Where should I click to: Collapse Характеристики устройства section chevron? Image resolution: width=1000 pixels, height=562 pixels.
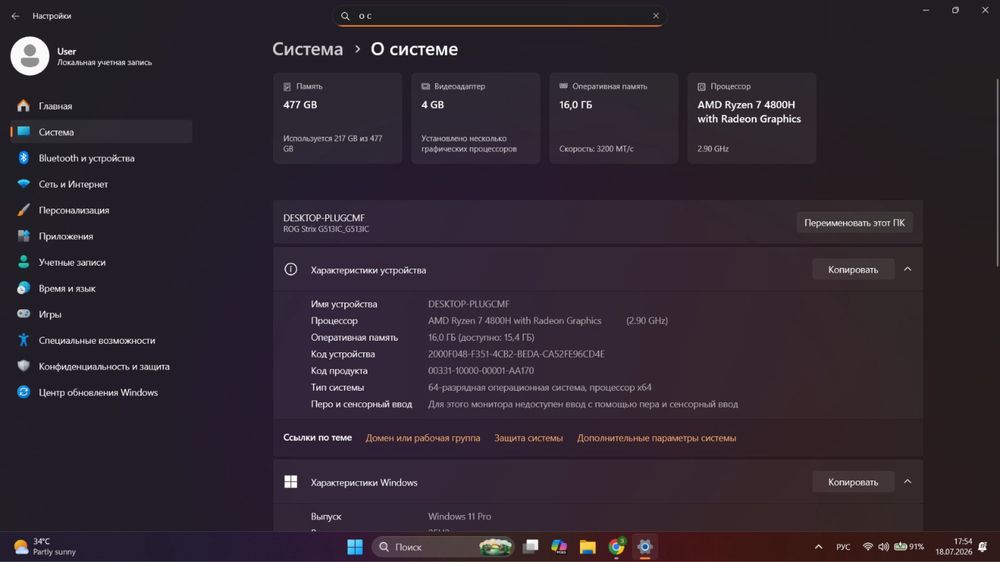tap(908, 269)
